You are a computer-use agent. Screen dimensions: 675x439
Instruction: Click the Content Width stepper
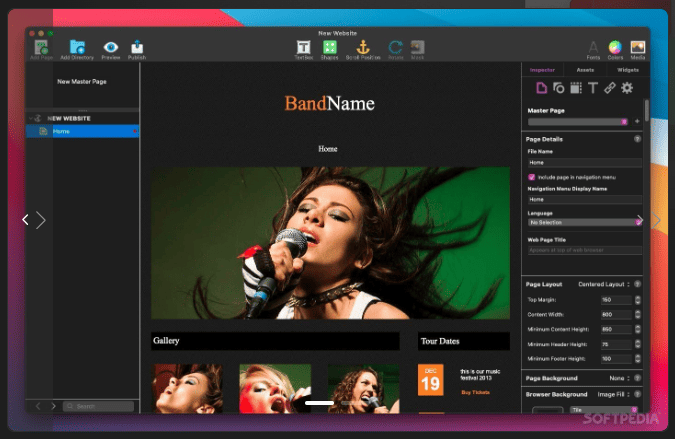pos(638,314)
